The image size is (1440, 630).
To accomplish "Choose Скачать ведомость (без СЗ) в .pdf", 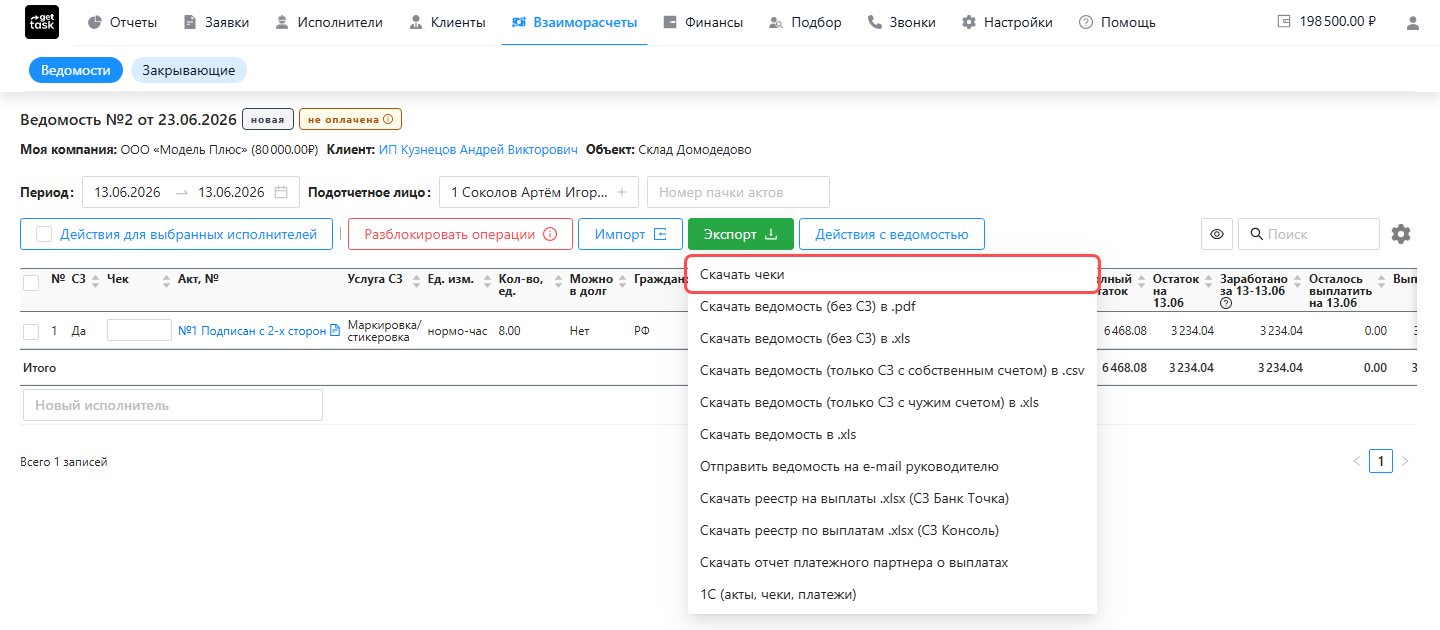I will (x=892, y=306).
